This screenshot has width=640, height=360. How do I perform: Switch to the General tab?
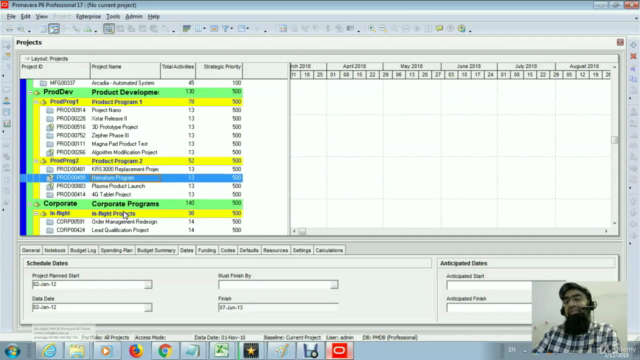pyautogui.click(x=31, y=250)
